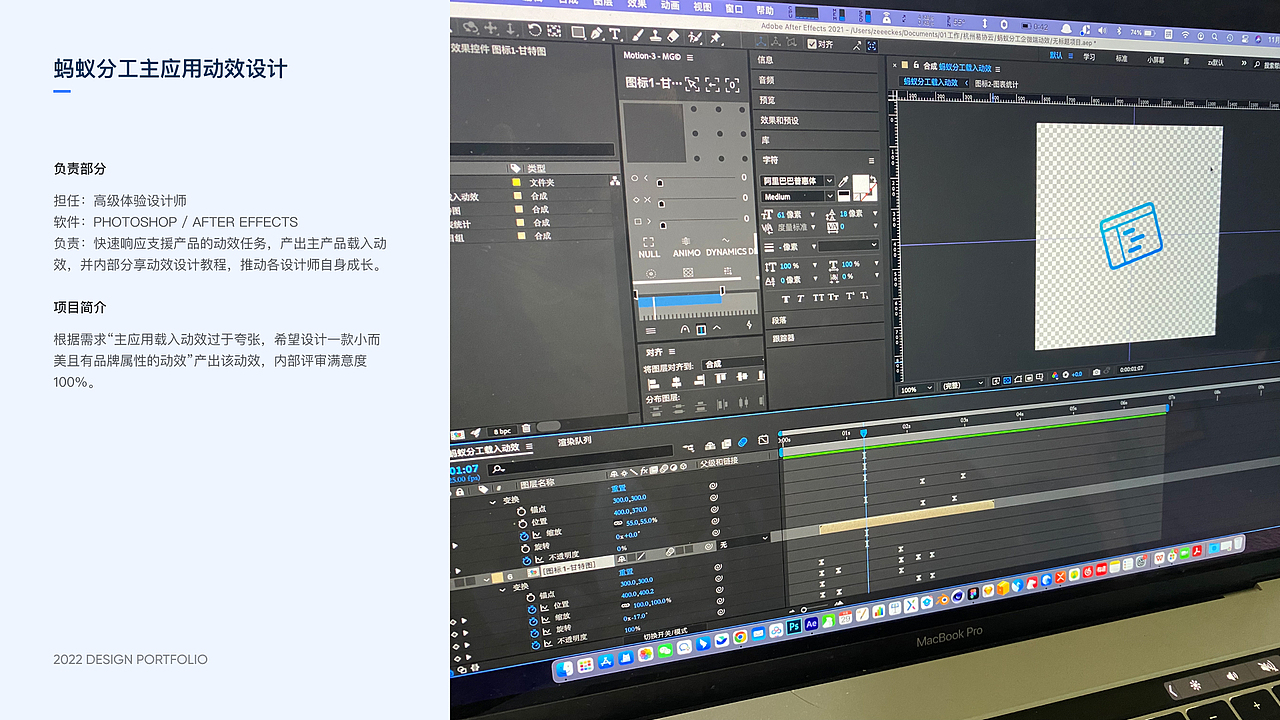
Task: Click the stopwatch next to 不透明度
Action: coord(525,560)
